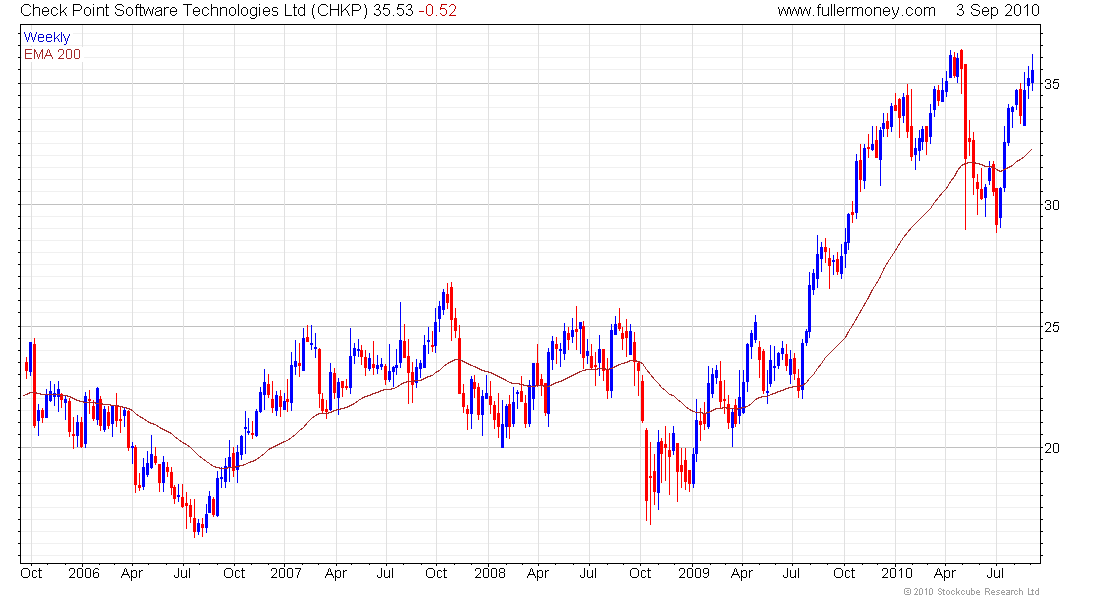Click the 2010 year label on the time axis
Viewport: 1100px width, 600px height.
tap(897, 573)
